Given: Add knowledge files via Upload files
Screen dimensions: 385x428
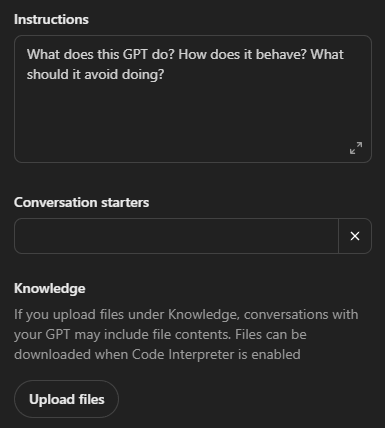Looking at the screenshot, I should click(66, 399).
